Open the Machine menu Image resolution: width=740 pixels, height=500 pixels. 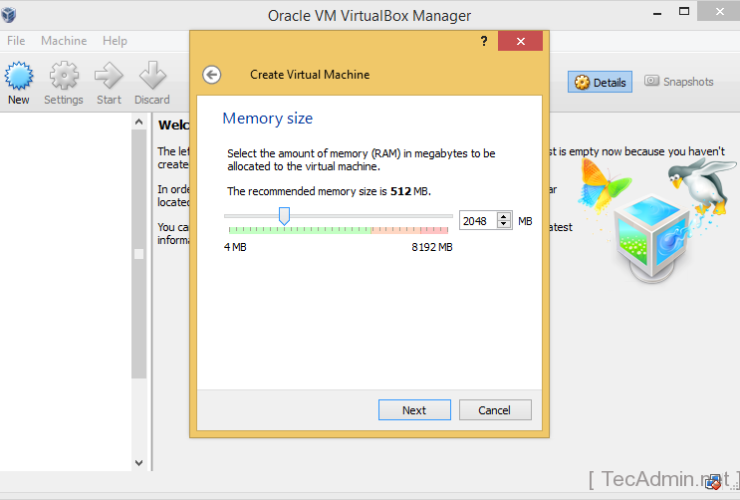coord(64,41)
